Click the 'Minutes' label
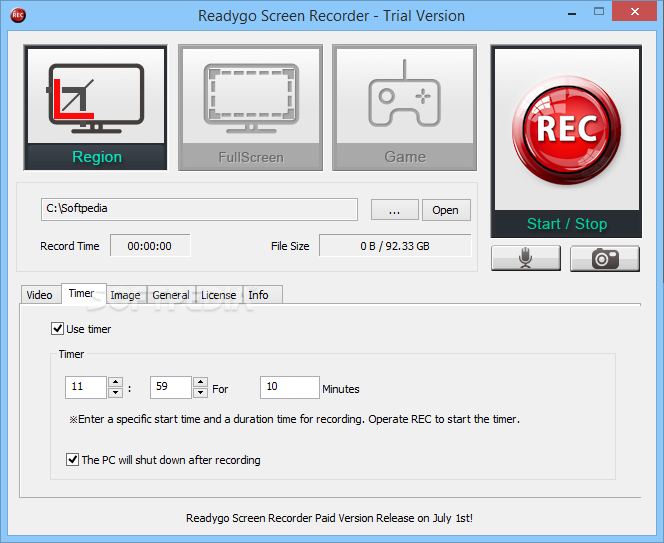Screen dimensions: 664x543 pyautogui.click(x=340, y=389)
